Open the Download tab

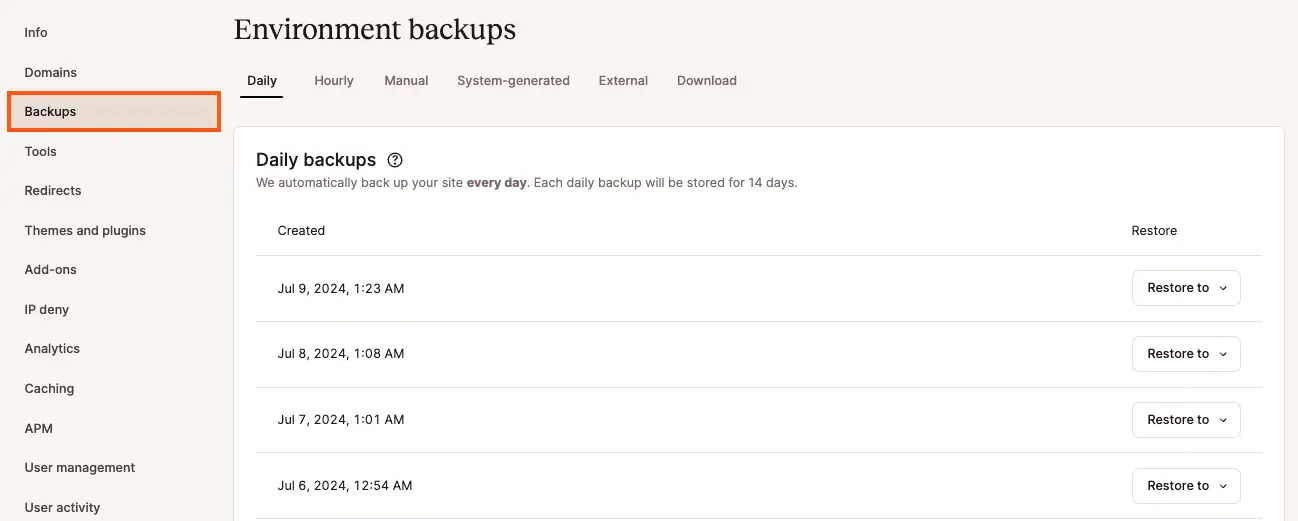click(706, 81)
